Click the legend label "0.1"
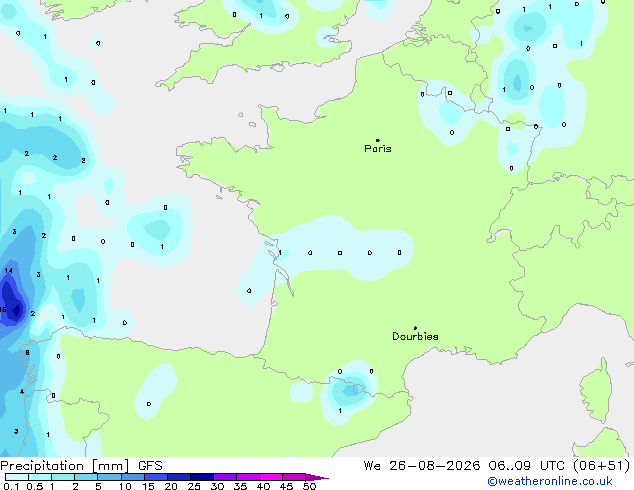This screenshot has width=634, height=490. pyautogui.click(x=11, y=486)
